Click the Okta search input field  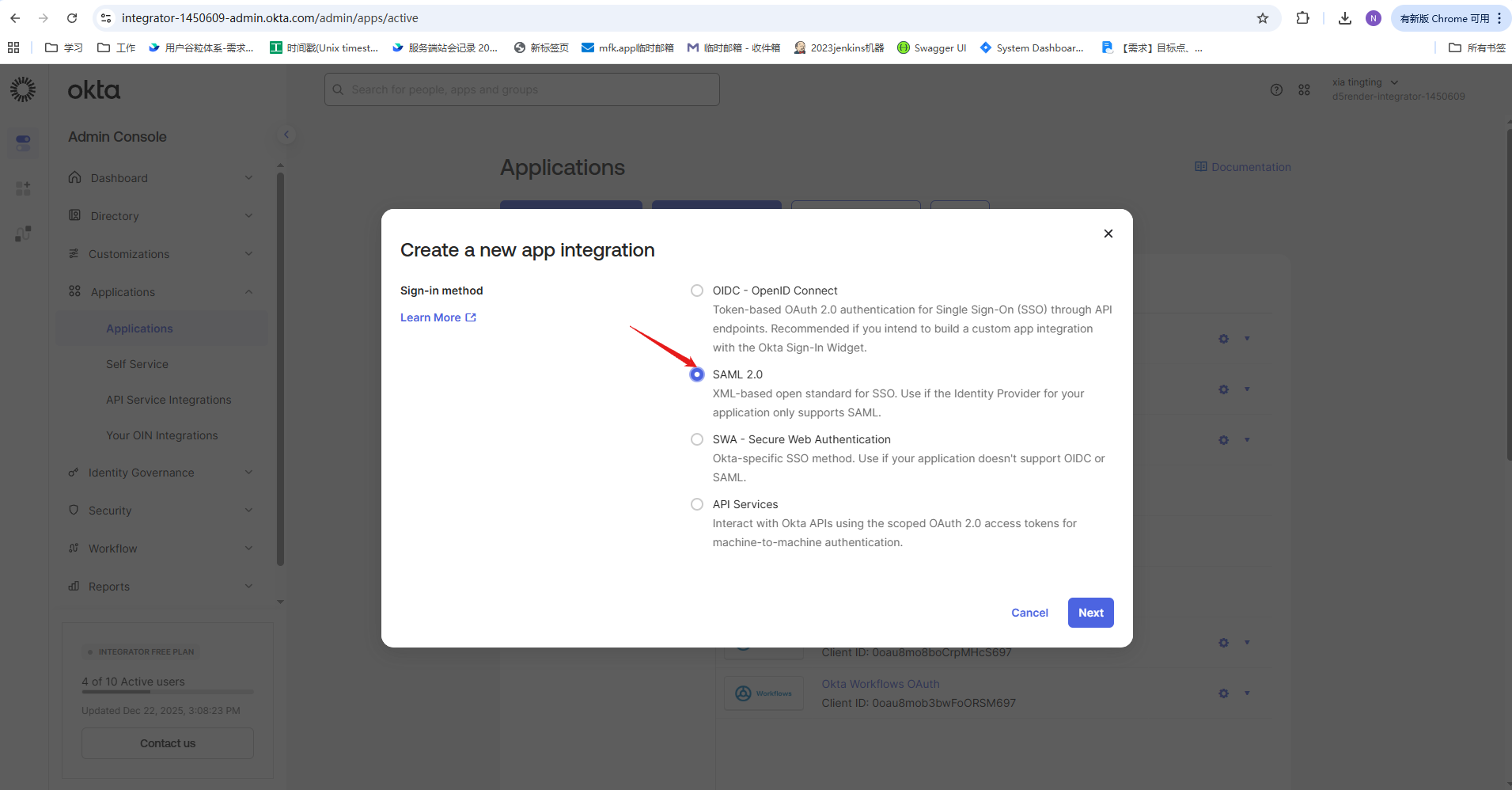[522, 89]
